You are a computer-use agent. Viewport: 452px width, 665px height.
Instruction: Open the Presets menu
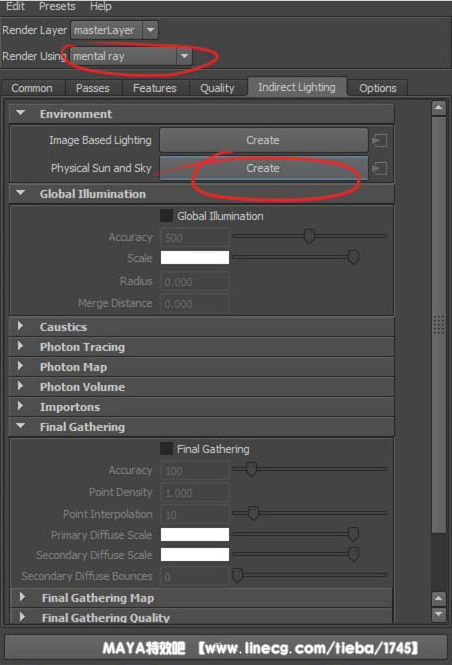coord(57,6)
